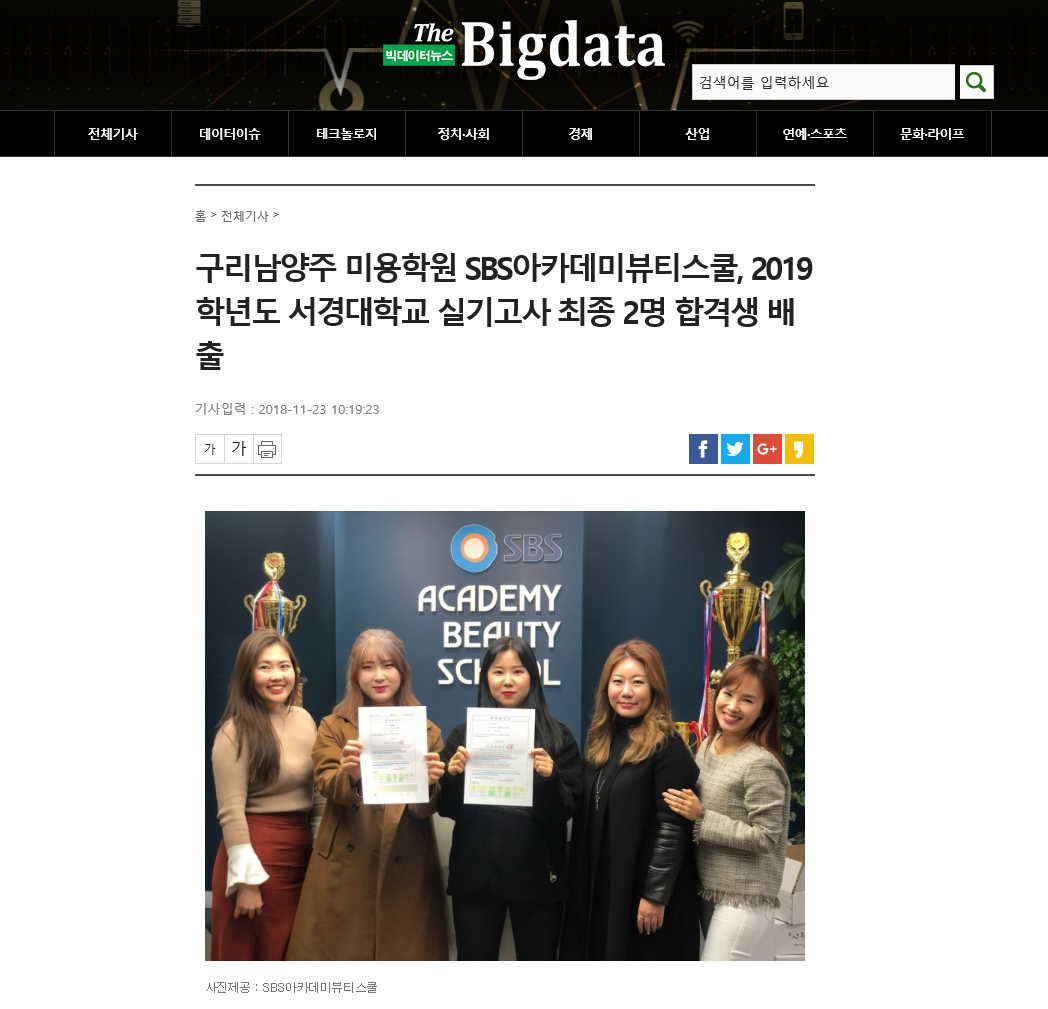1048x1009 pixels.
Task: Open 문화·라이프 section
Action: coord(932,134)
